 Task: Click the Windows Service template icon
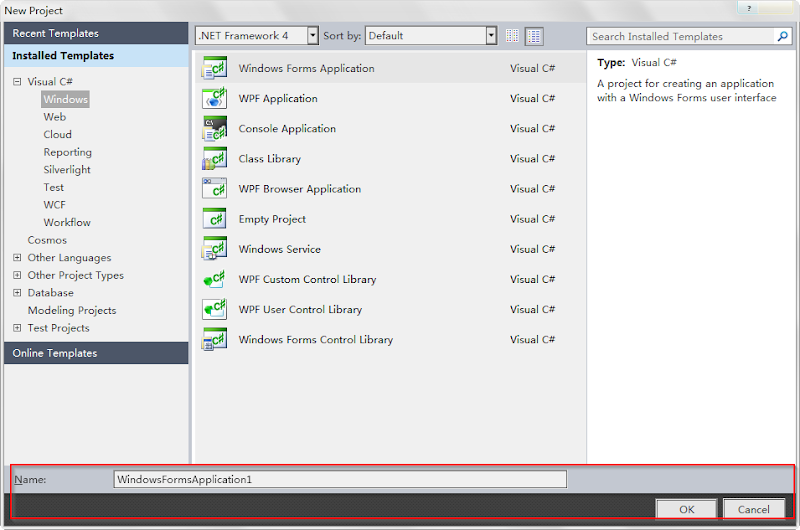coord(214,249)
